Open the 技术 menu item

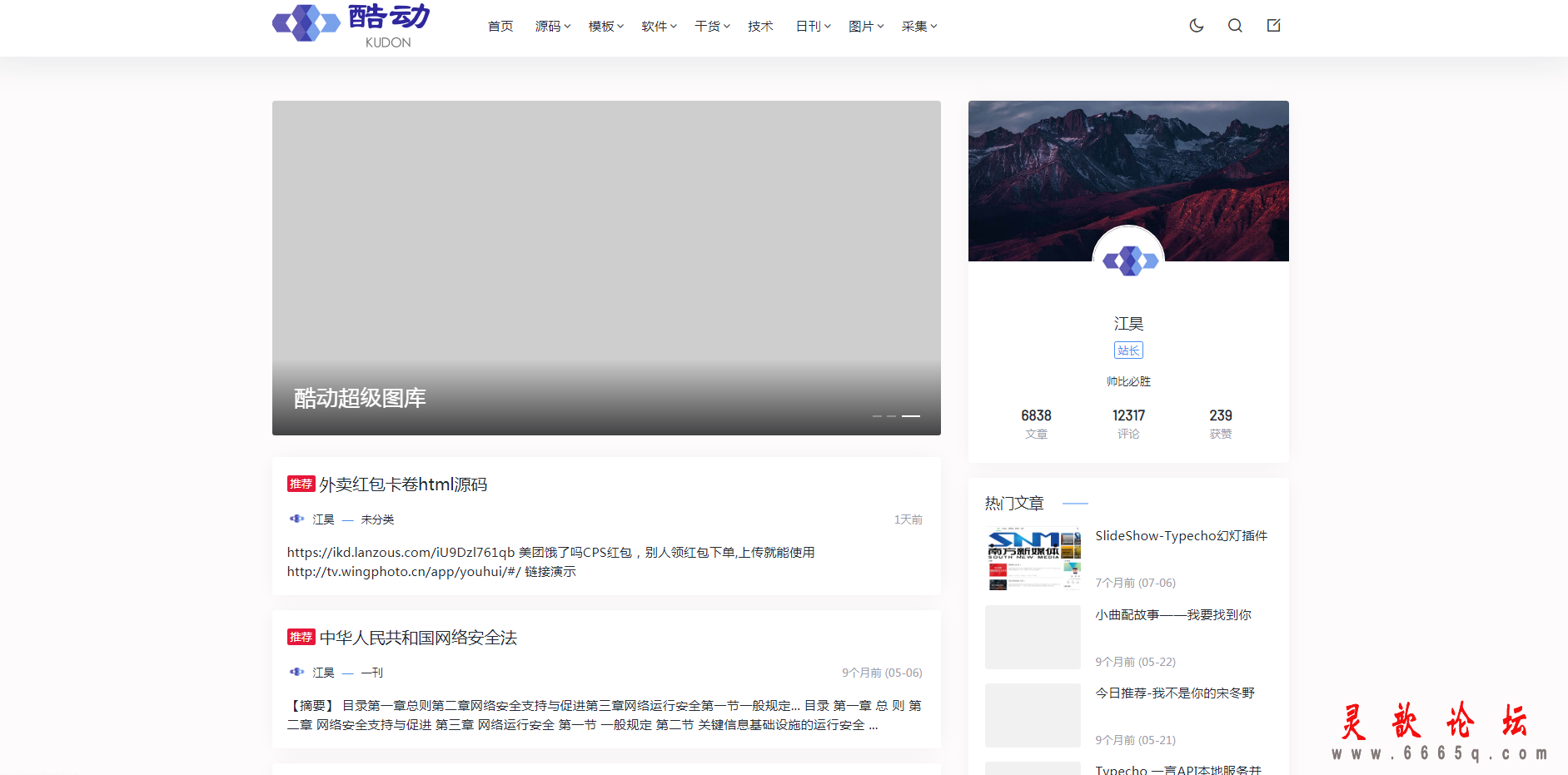coord(760,27)
